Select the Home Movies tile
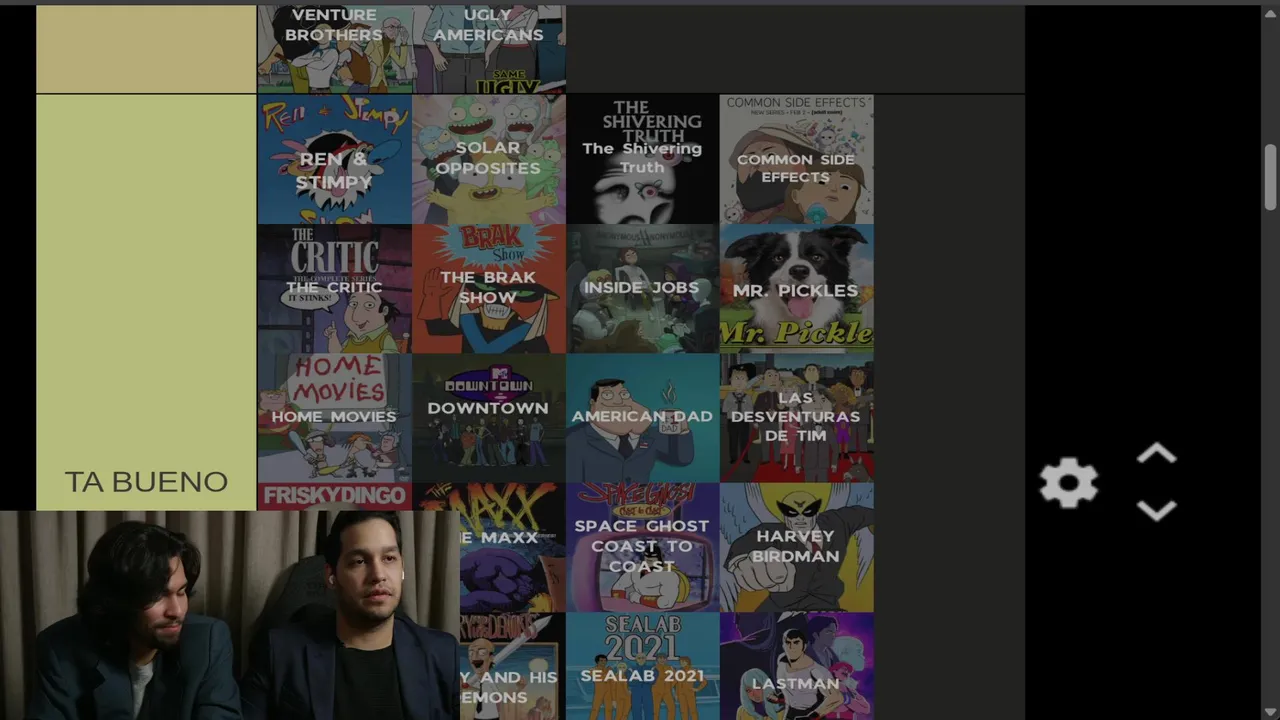The image size is (1280, 720). pyautogui.click(x=334, y=418)
